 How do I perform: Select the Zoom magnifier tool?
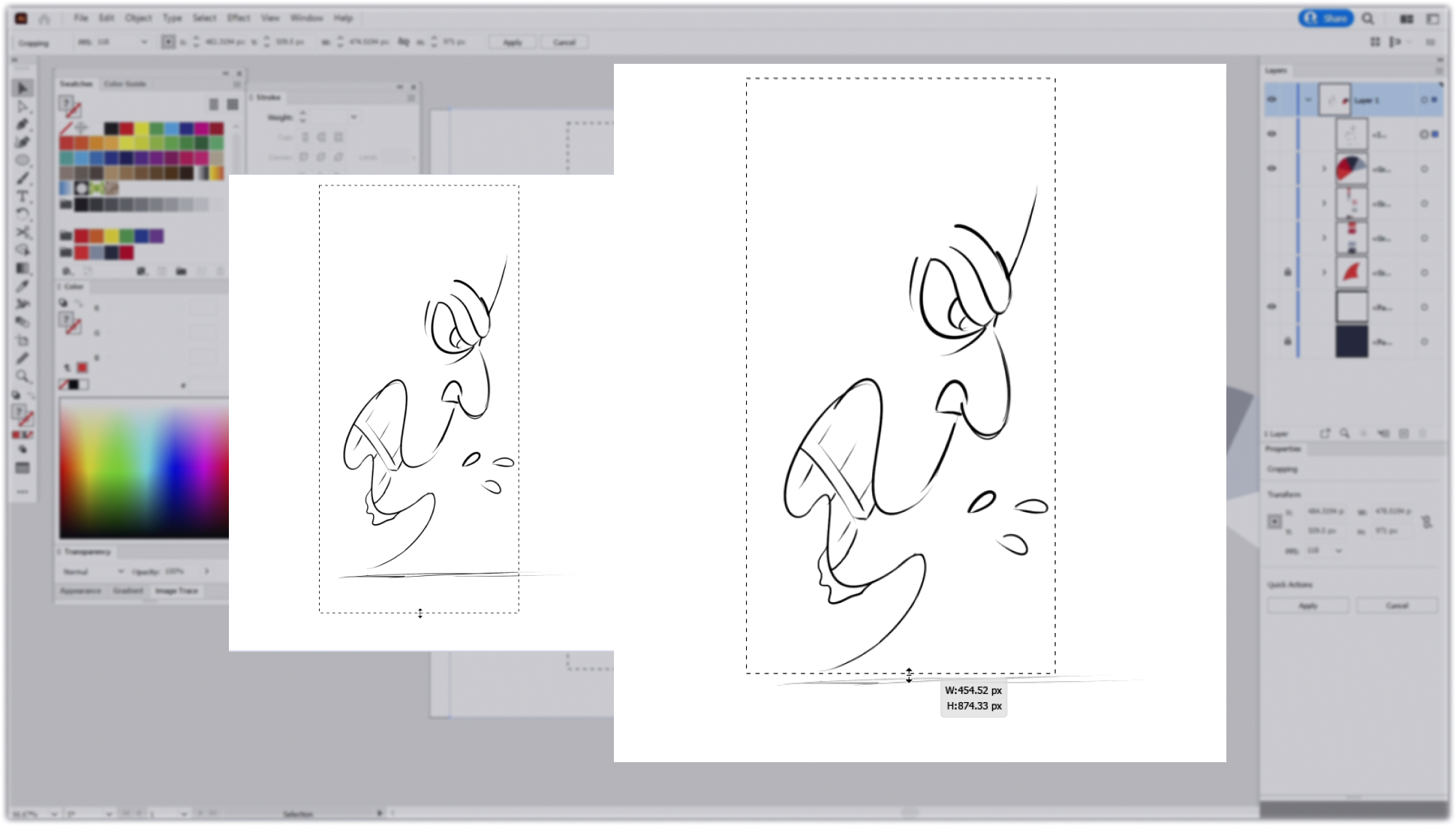pos(23,377)
